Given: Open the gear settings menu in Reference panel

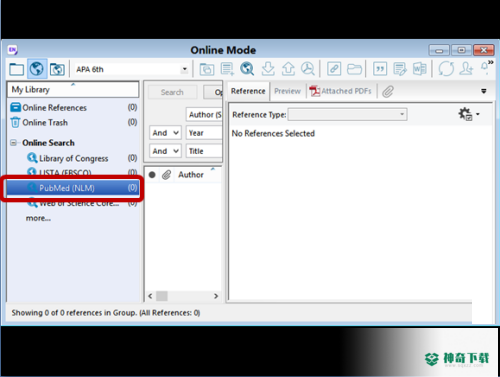Looking at the screenshot, I should coord(468,114).
